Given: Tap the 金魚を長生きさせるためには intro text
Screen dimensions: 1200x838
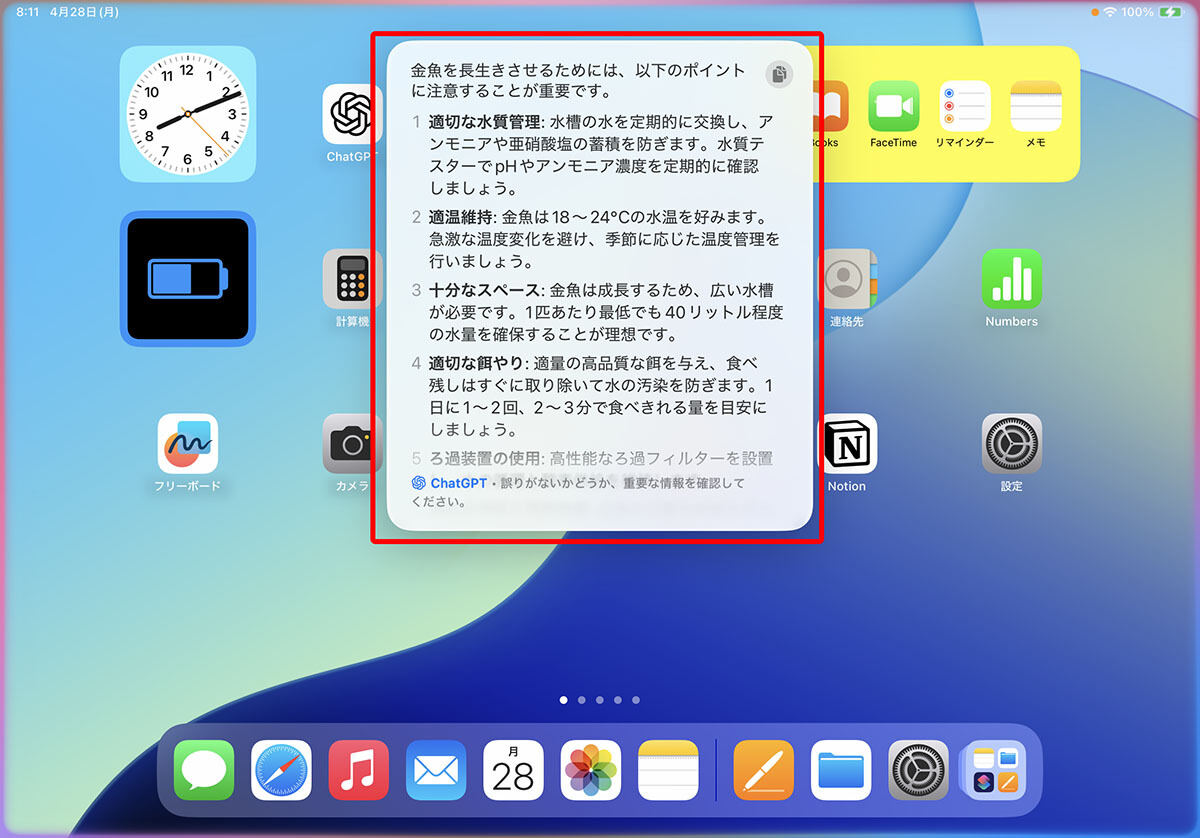Looking at the screenshot, I should coord(579,81).
